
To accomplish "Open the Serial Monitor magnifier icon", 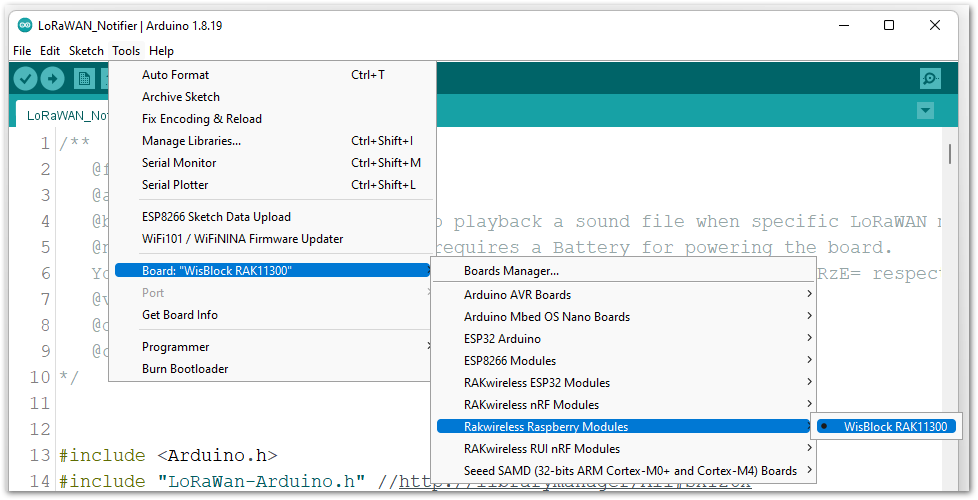I will coord(930,79).
